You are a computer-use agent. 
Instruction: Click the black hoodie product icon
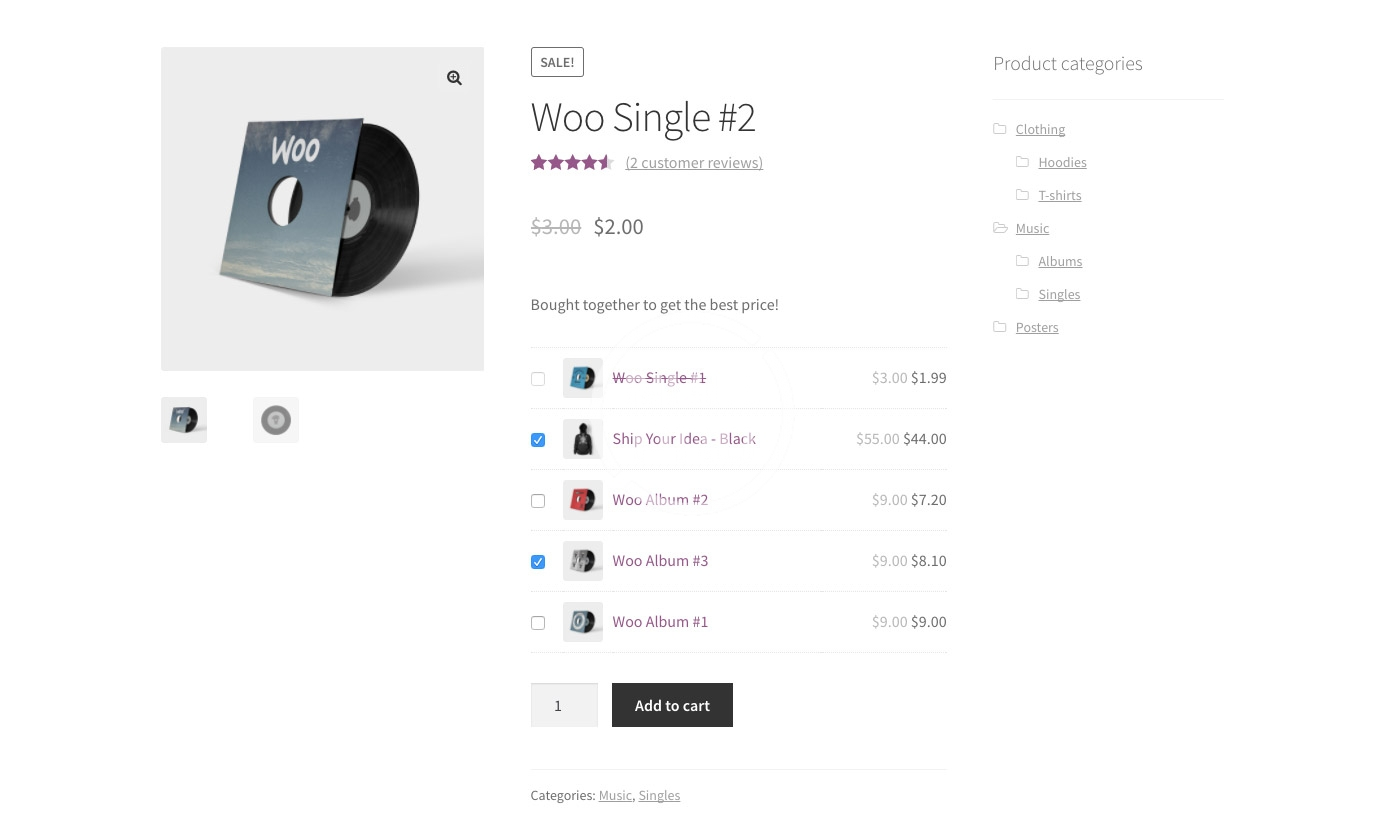tap(582, 439)
